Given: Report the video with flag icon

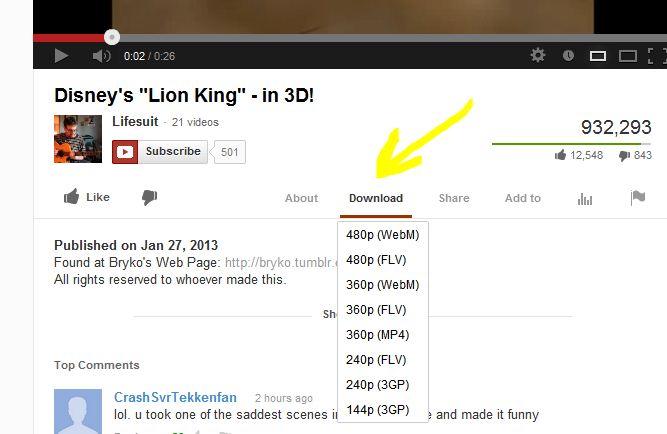Looking at the screenshot, I should (638, 197).
